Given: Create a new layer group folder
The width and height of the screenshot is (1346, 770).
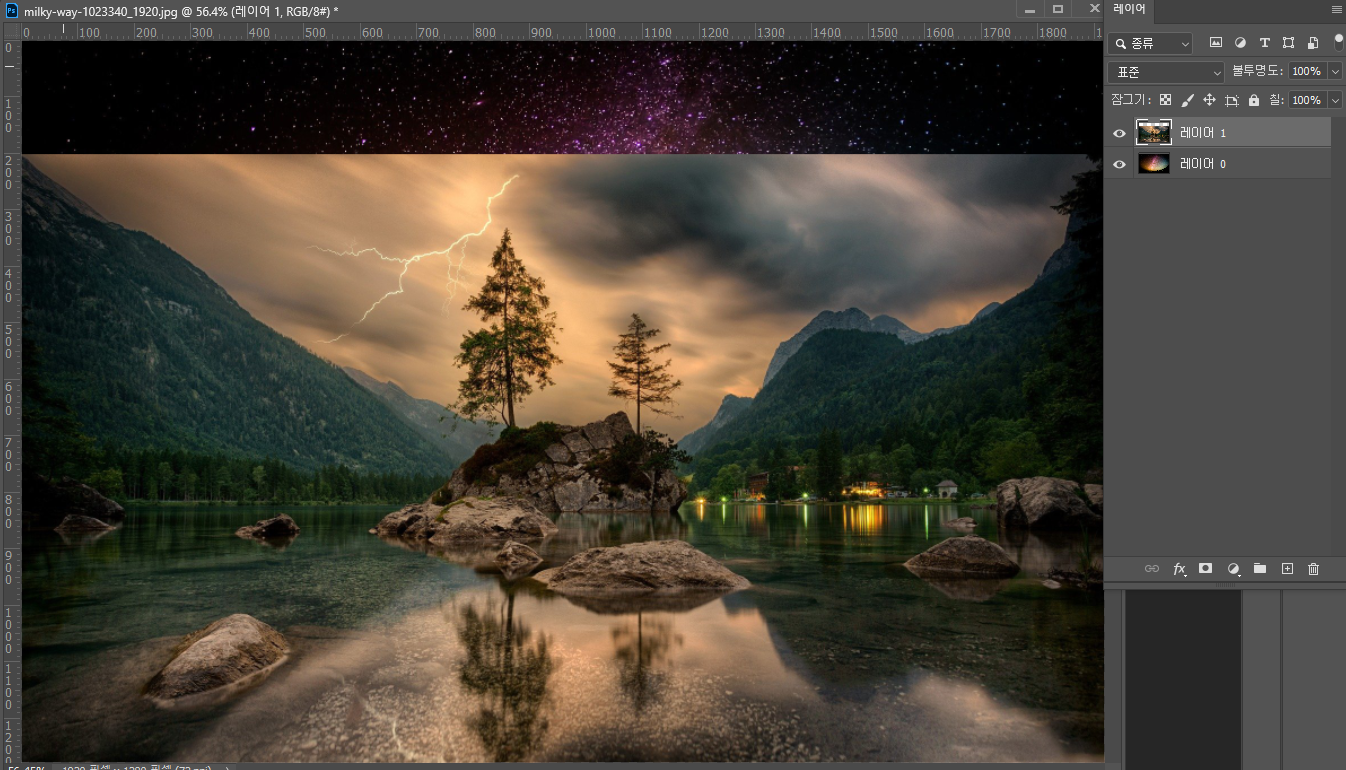Looking at the screenshot, I should click(x=1260, y=568).
